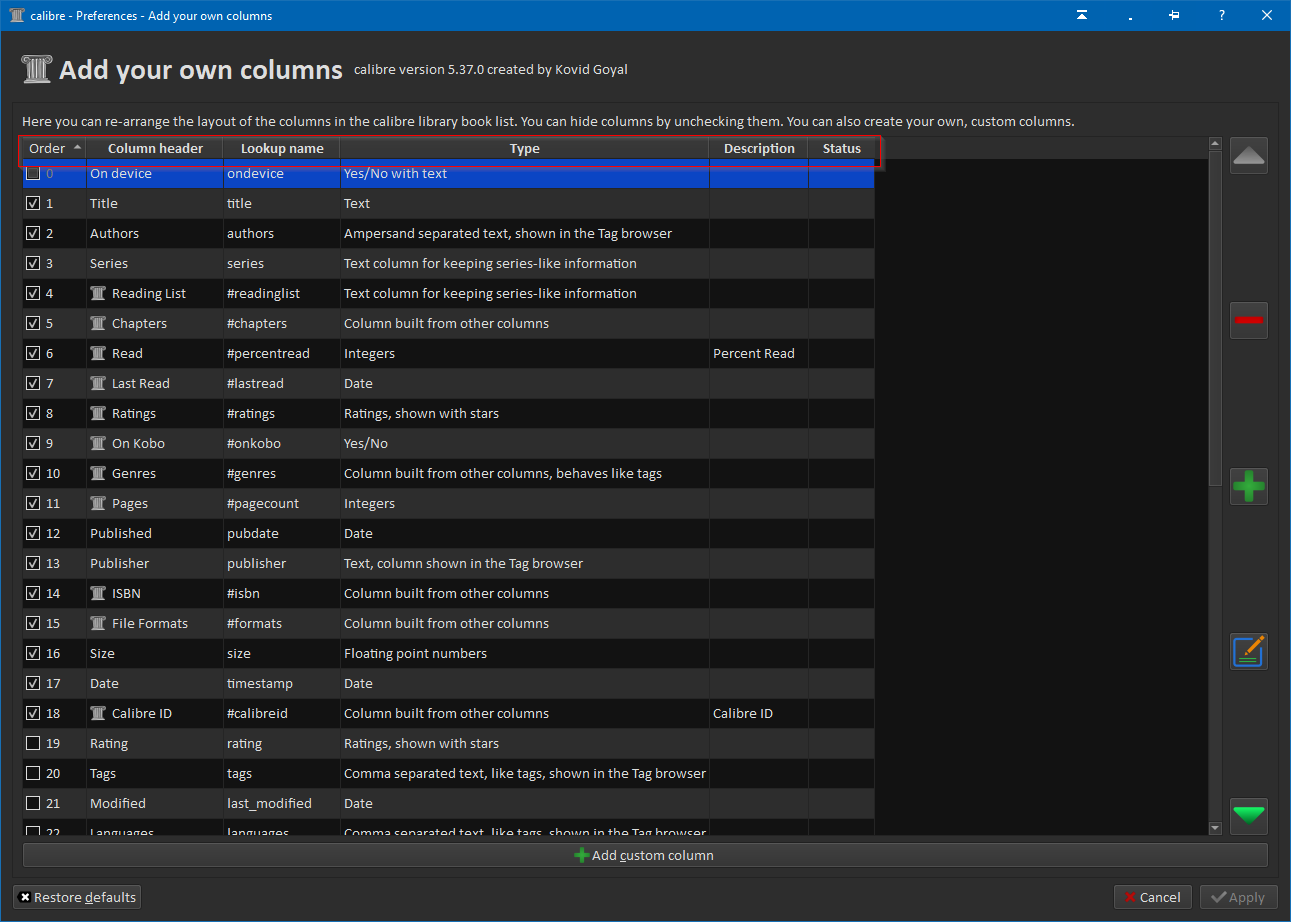The width and height of the screenshot is (1291, 922).
Task: Select the Publisher row in the list
Action: (119, 564)
